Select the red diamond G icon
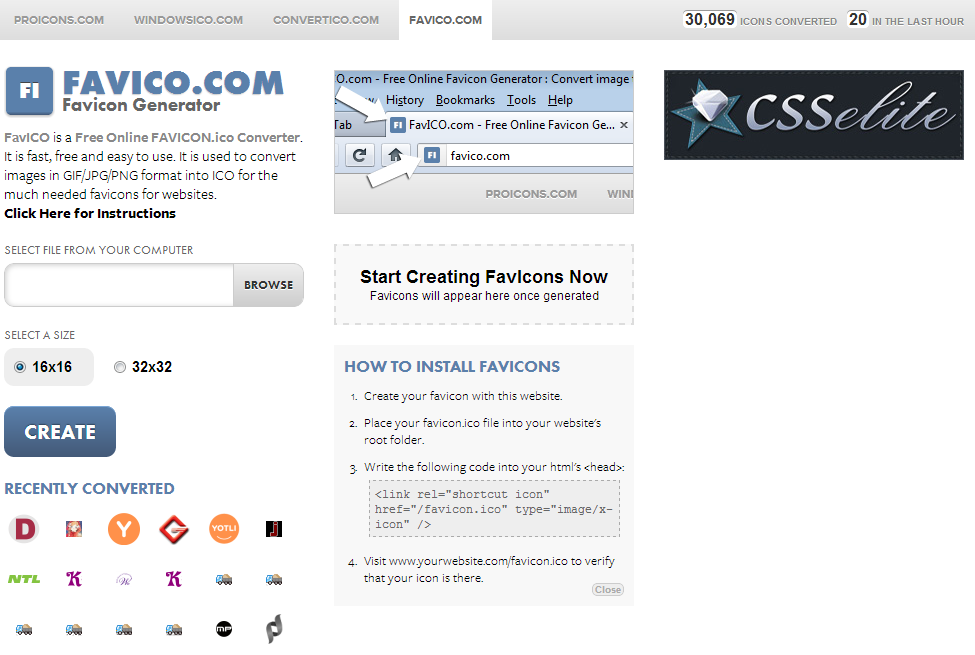Viewport: 975px width, 655px height. 174,529
